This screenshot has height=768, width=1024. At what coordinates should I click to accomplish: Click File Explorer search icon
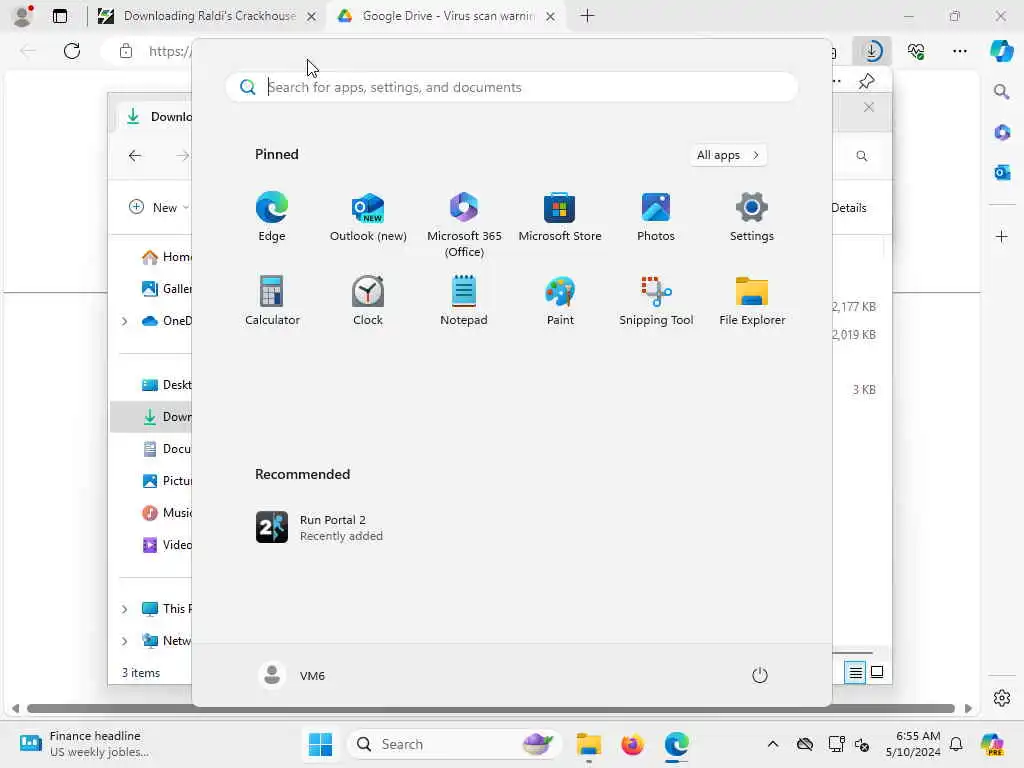[x=861, y=155]
